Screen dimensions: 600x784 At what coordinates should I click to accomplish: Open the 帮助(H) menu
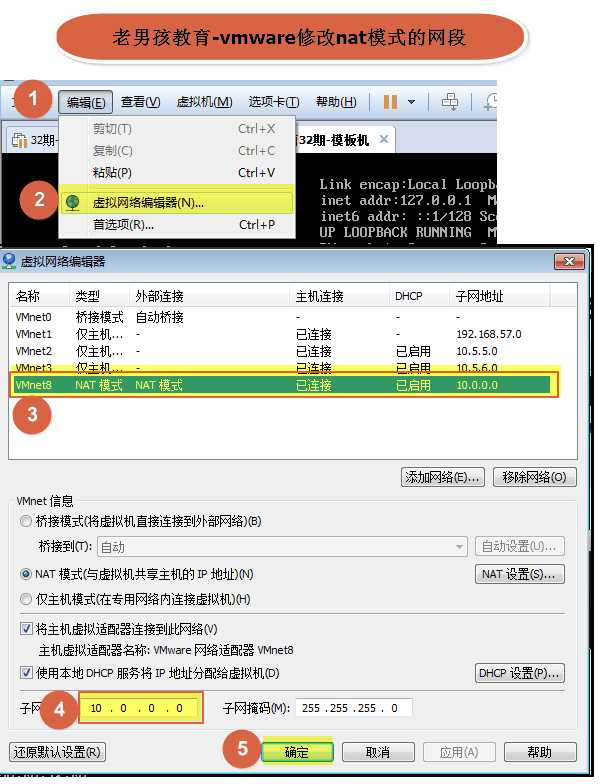click(x=336, y=102)
